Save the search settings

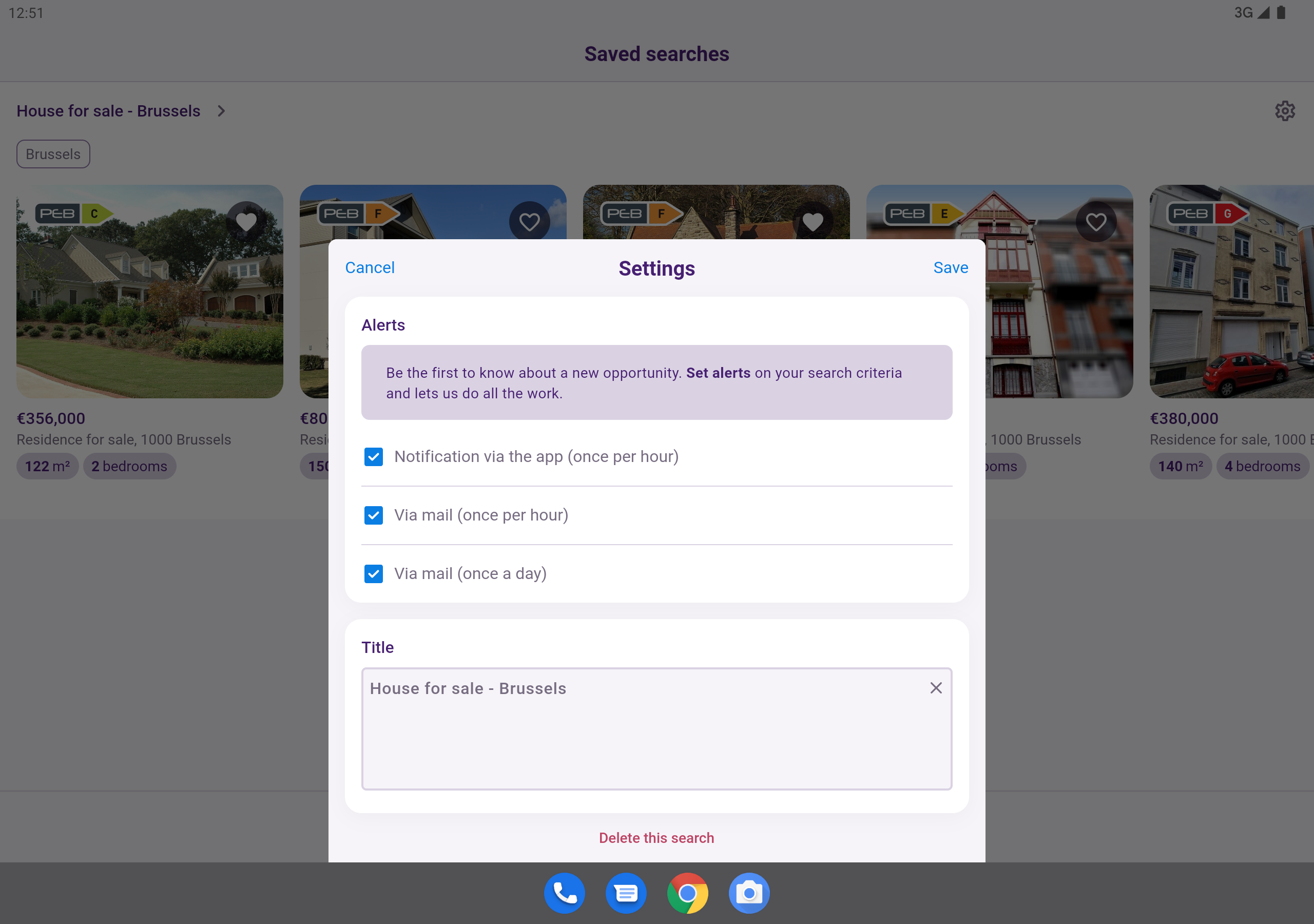coord(950,267)
